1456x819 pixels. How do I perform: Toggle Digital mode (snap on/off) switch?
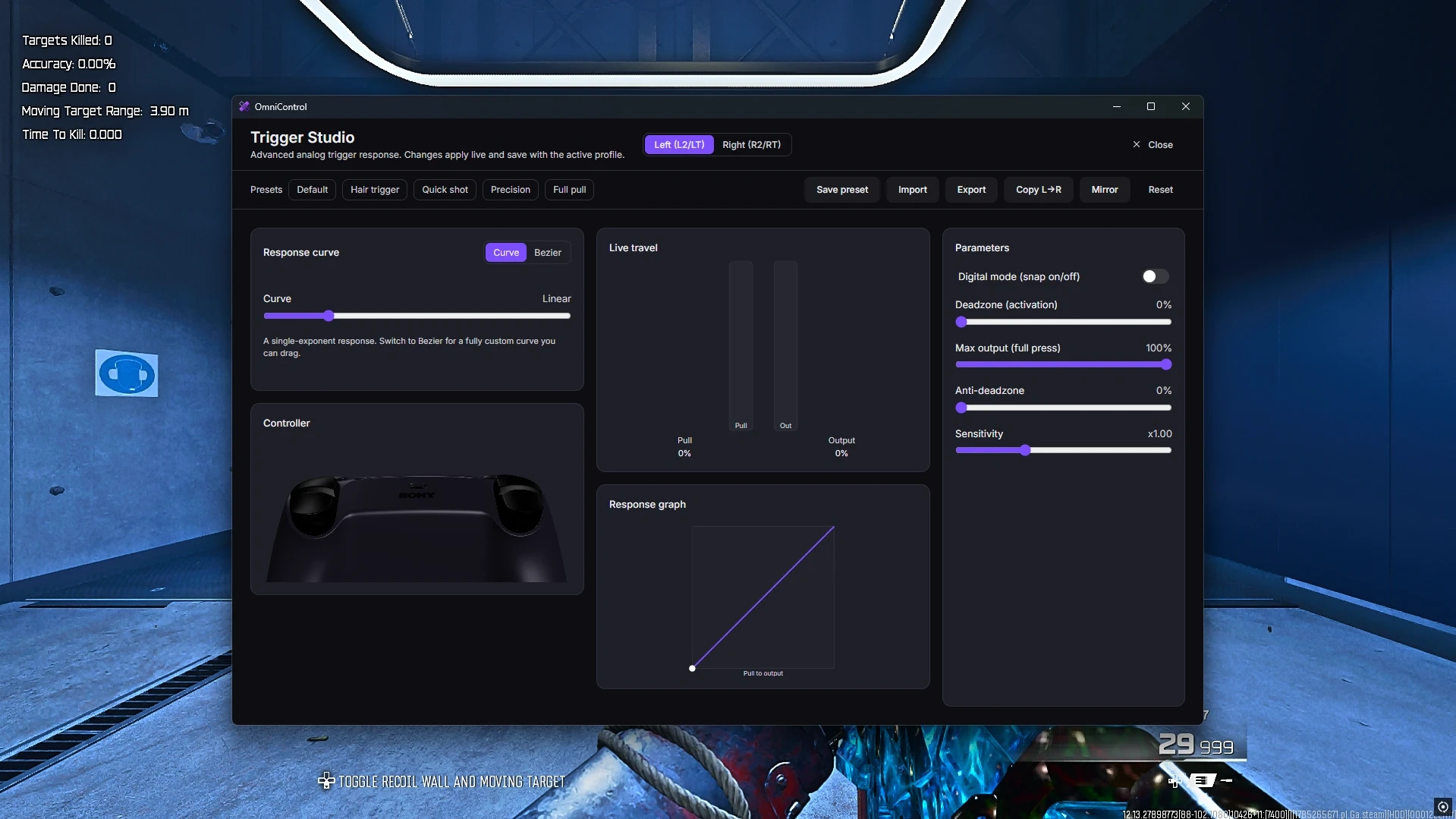click(1155, 276)
